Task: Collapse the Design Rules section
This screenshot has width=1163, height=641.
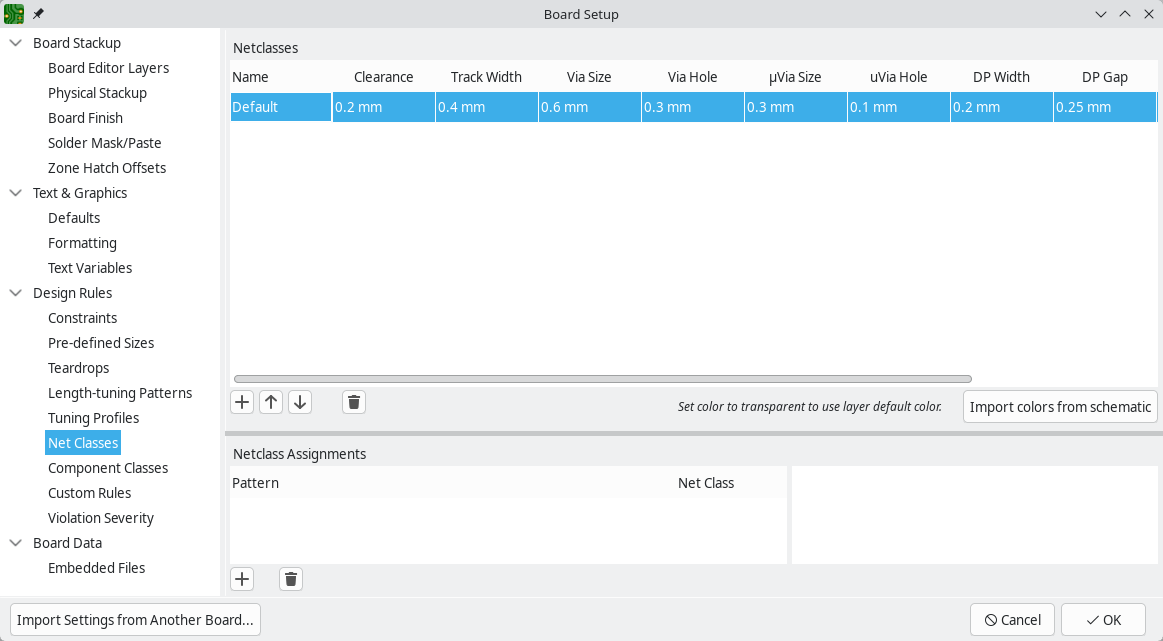Action: point(16,293)
